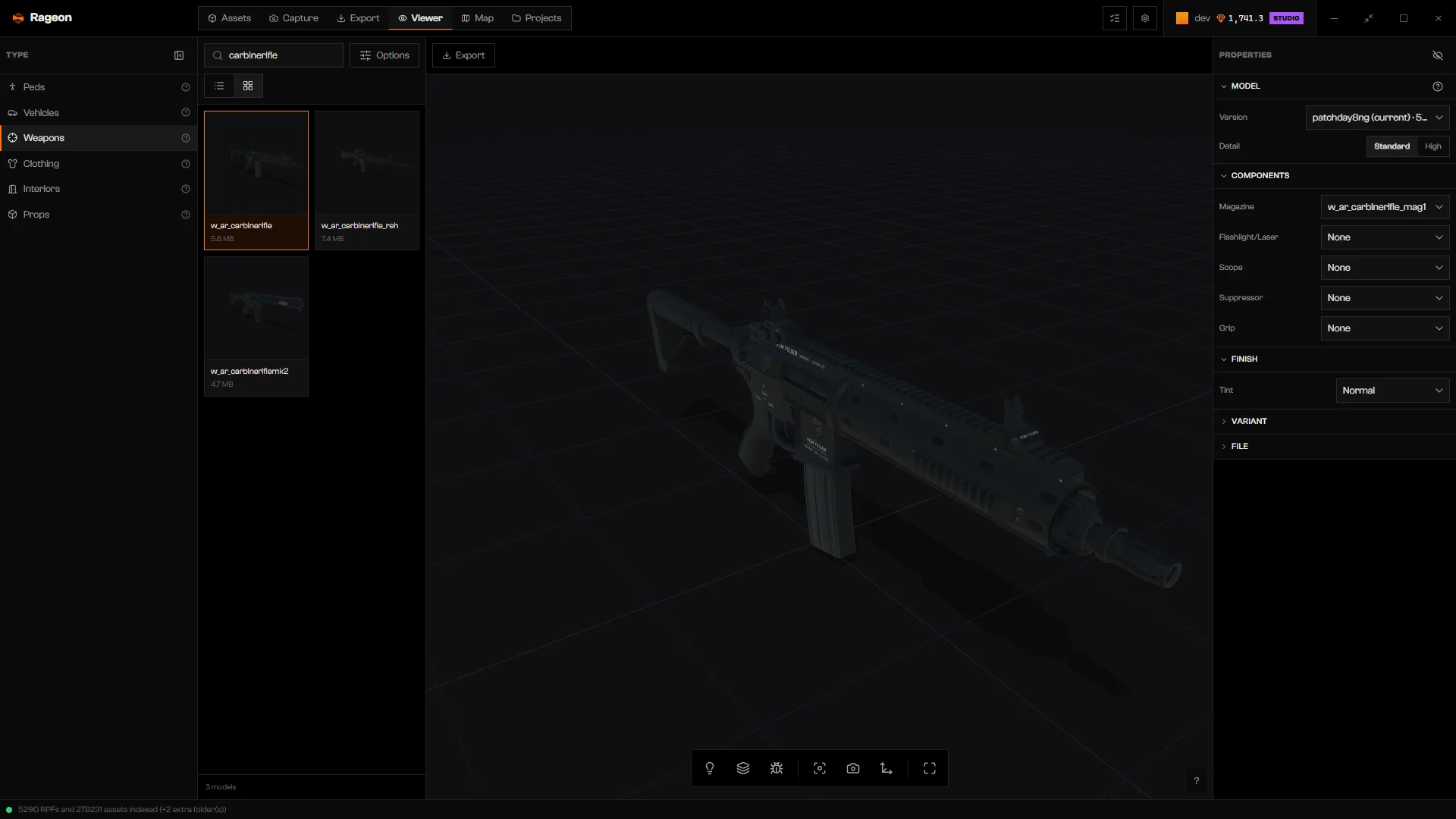
Task: Switch to the Projects tab
Action: click(536, 18)
